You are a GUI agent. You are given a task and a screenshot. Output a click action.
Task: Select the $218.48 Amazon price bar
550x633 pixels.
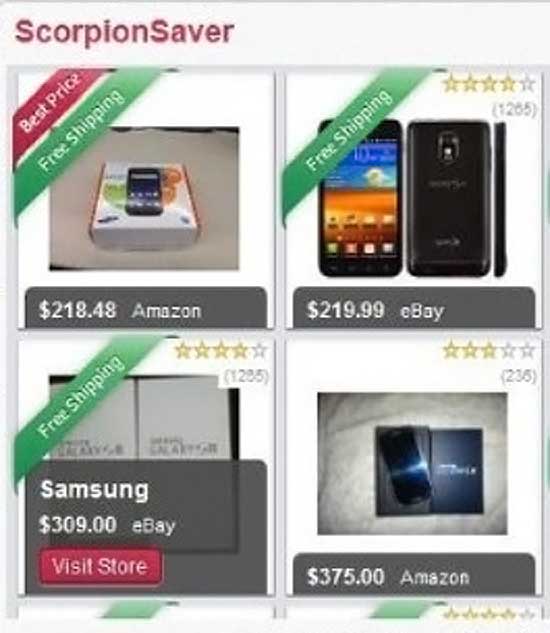coord(146,308)
